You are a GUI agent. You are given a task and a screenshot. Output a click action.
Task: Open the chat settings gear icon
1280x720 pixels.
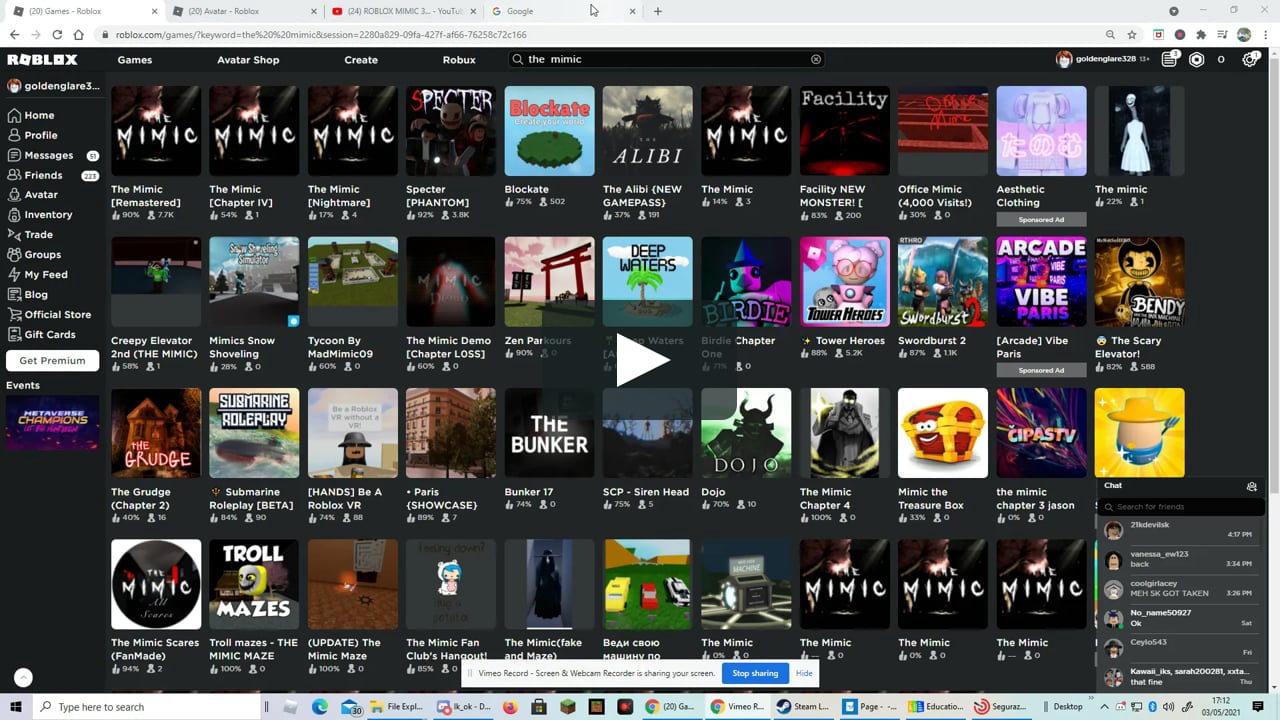click(x=1251, y=486)
